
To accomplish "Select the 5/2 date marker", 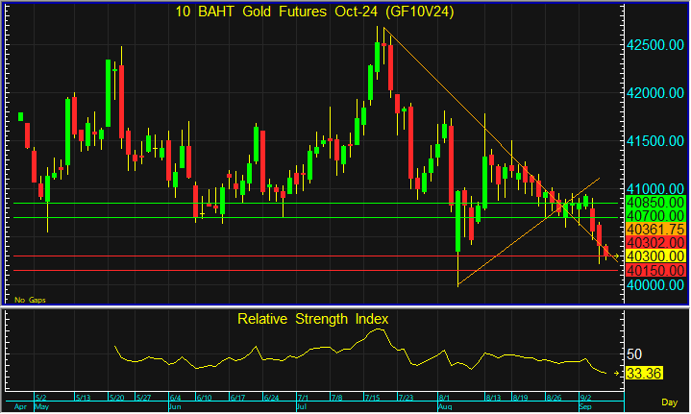I will point(41,398).
